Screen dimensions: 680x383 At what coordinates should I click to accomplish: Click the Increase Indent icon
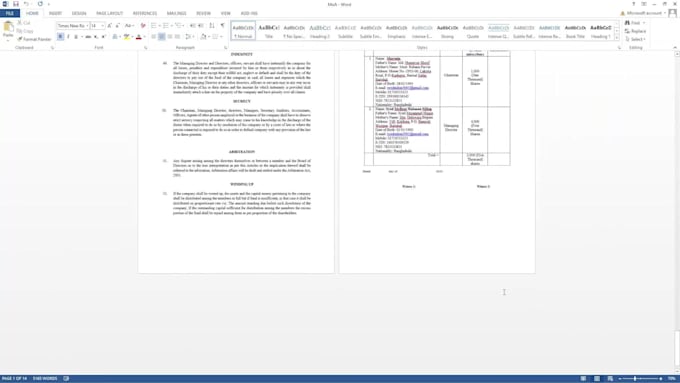(200, 26)
